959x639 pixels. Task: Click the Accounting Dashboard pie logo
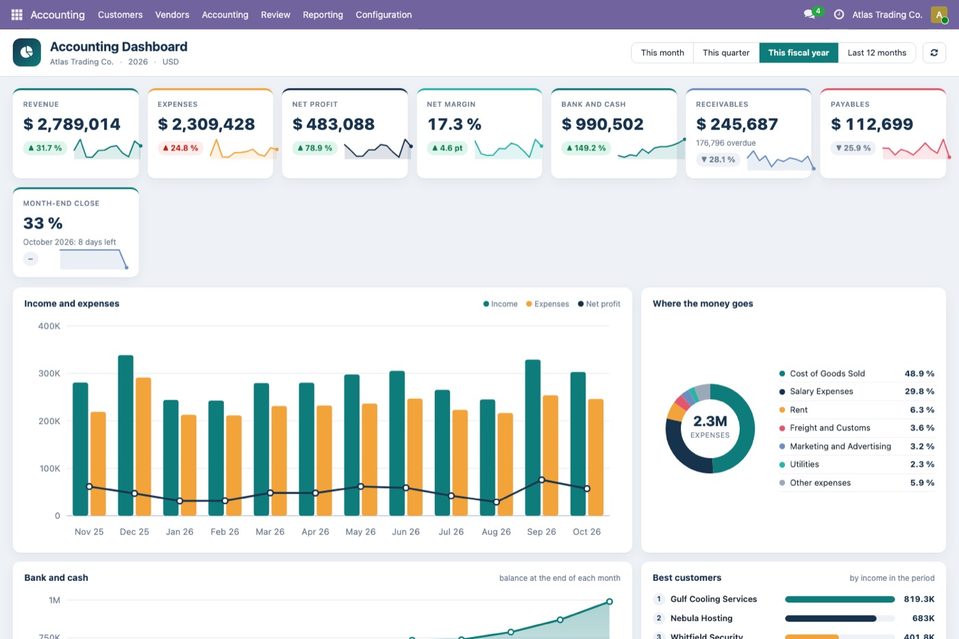[26, 53]
